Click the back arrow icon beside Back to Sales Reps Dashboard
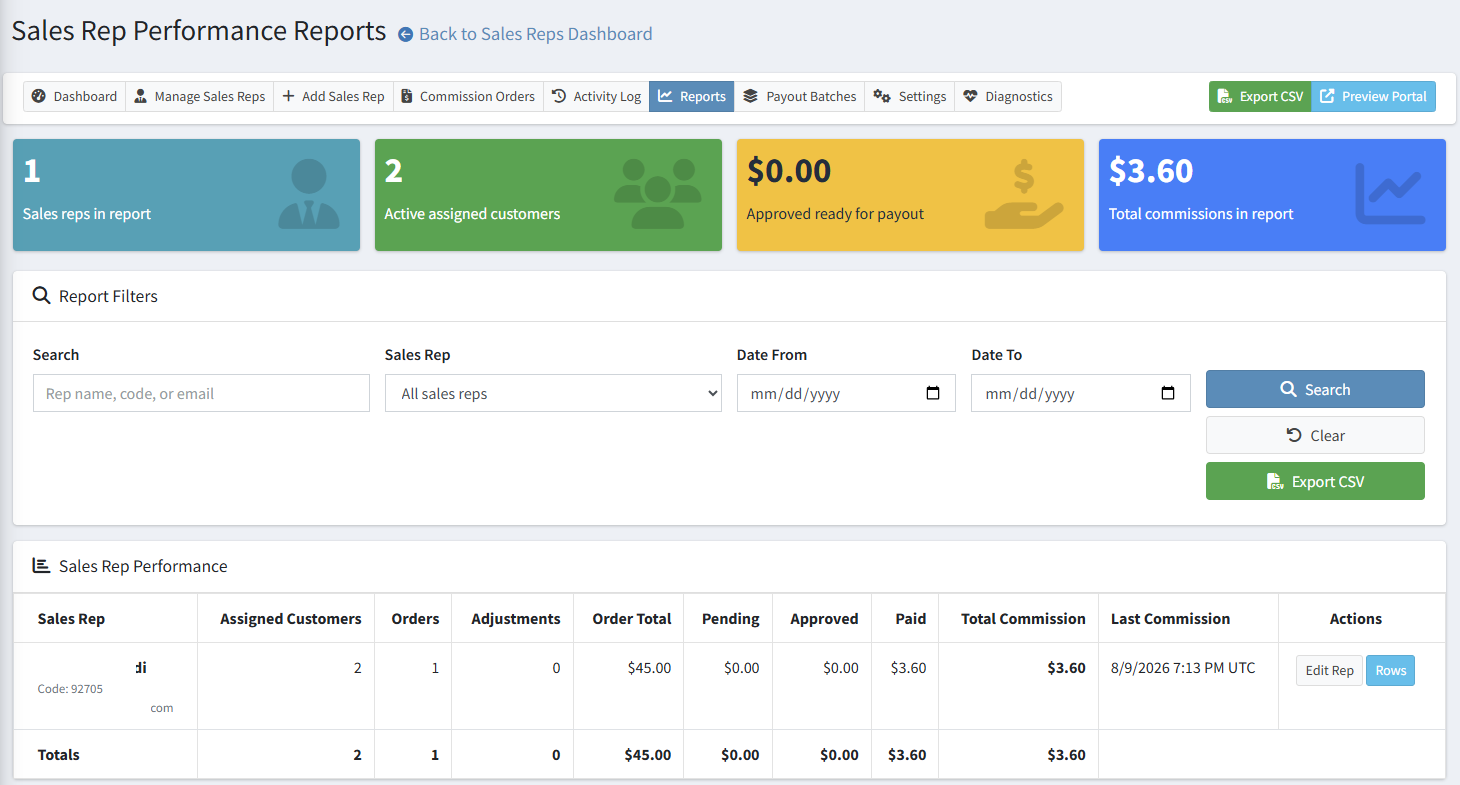1460x785 pixels. pyautogui.click(x=405, y=34)
